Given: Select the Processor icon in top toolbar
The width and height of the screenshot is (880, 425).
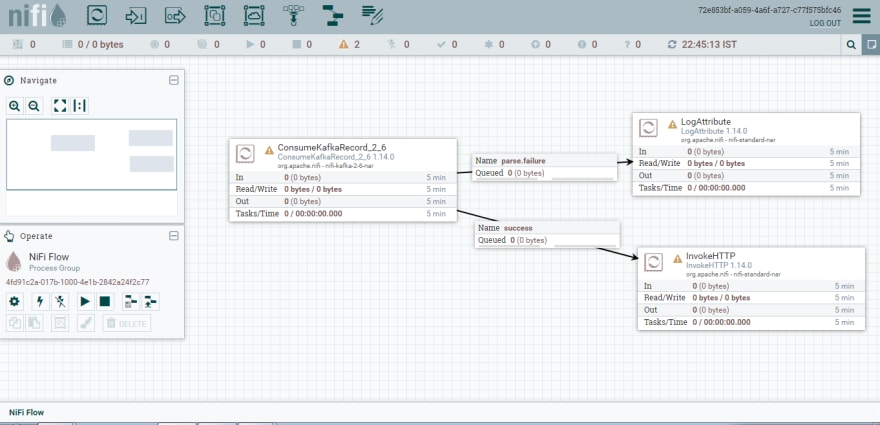Looking at the screenshot, I should 97,15.
